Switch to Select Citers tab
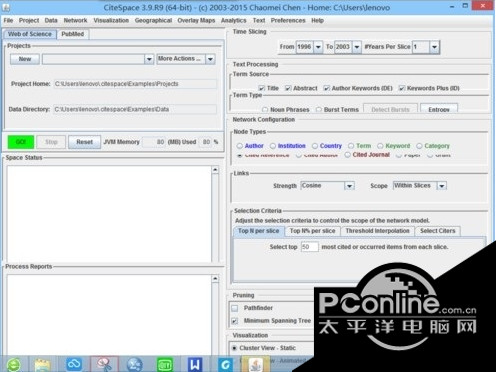 [x=437, y=231]
